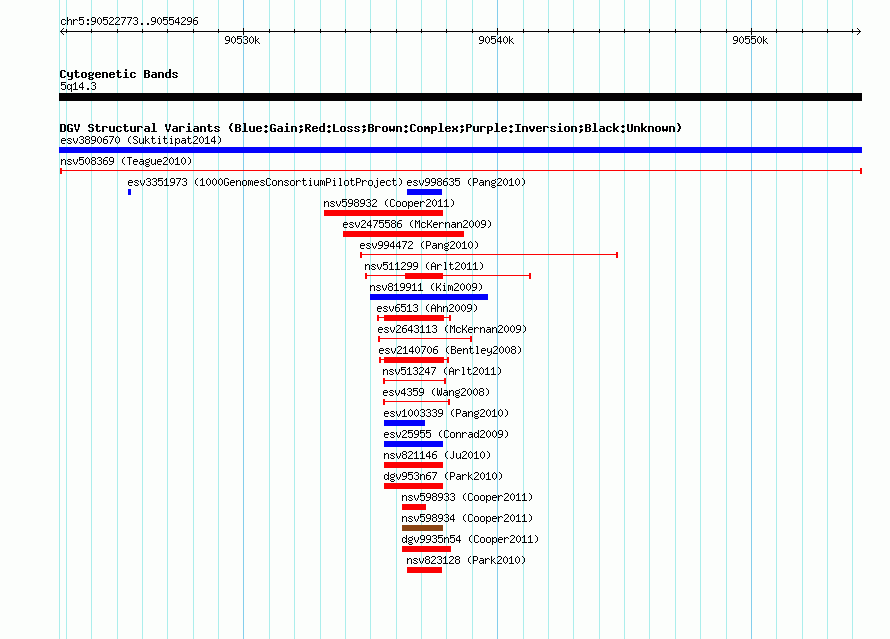This screenshot has width=890, height=639.
Task: Open variant label esv25955 (Conrad2009)
Action: (446, 434)
